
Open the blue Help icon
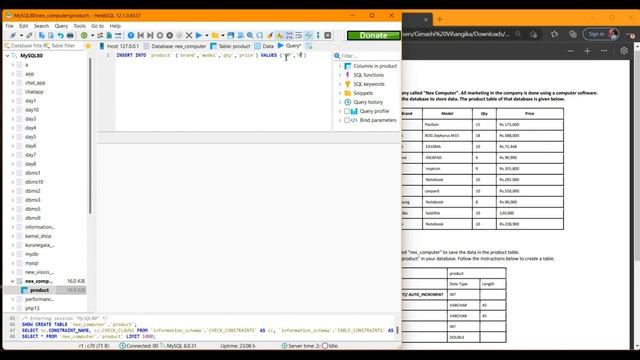(x=131, y=36)
